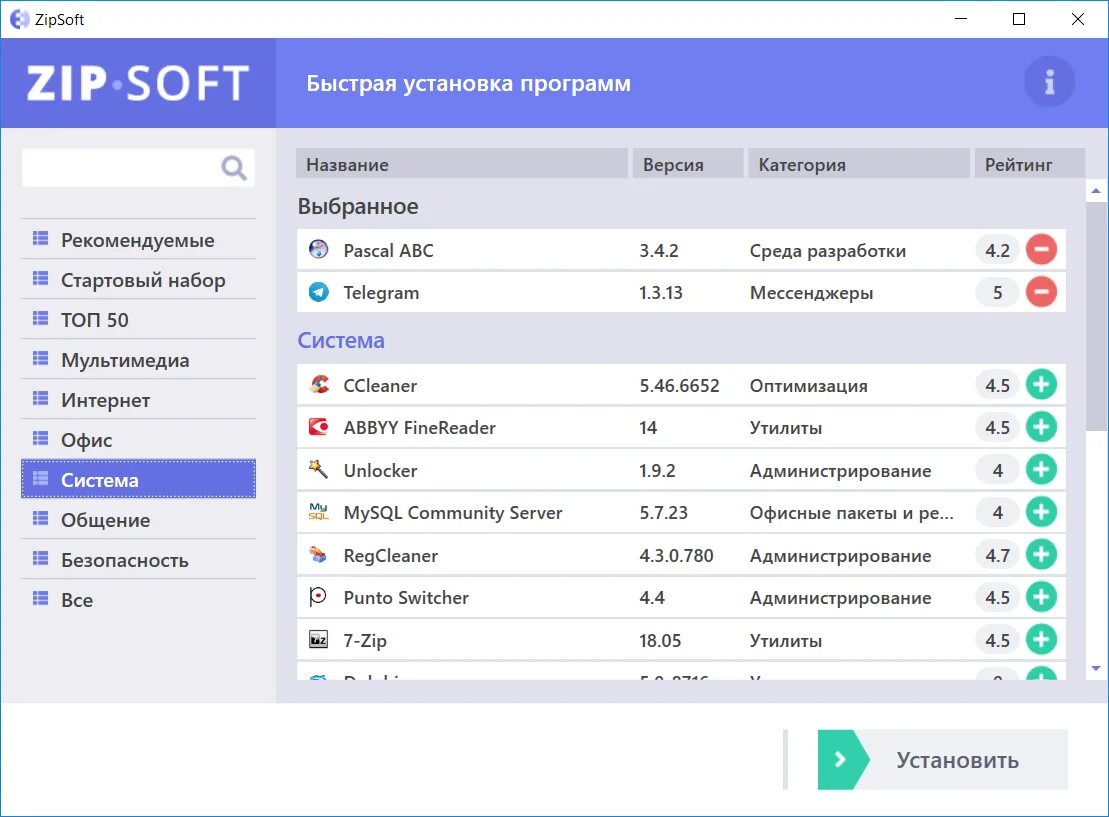Click the ZIP·SOFT logo
Viewport: 1109px width, 817px height.
pyautogui.click(x=138, y=83)
